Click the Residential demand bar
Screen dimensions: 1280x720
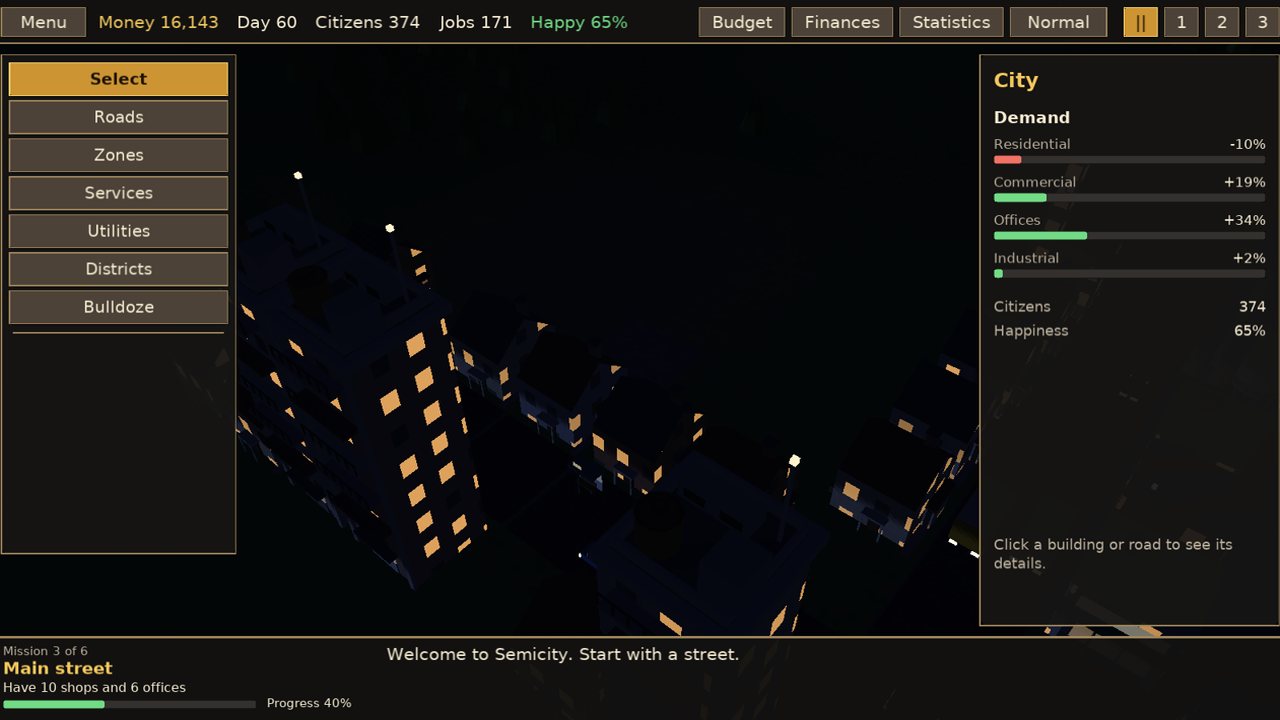tap(1129, 160)
